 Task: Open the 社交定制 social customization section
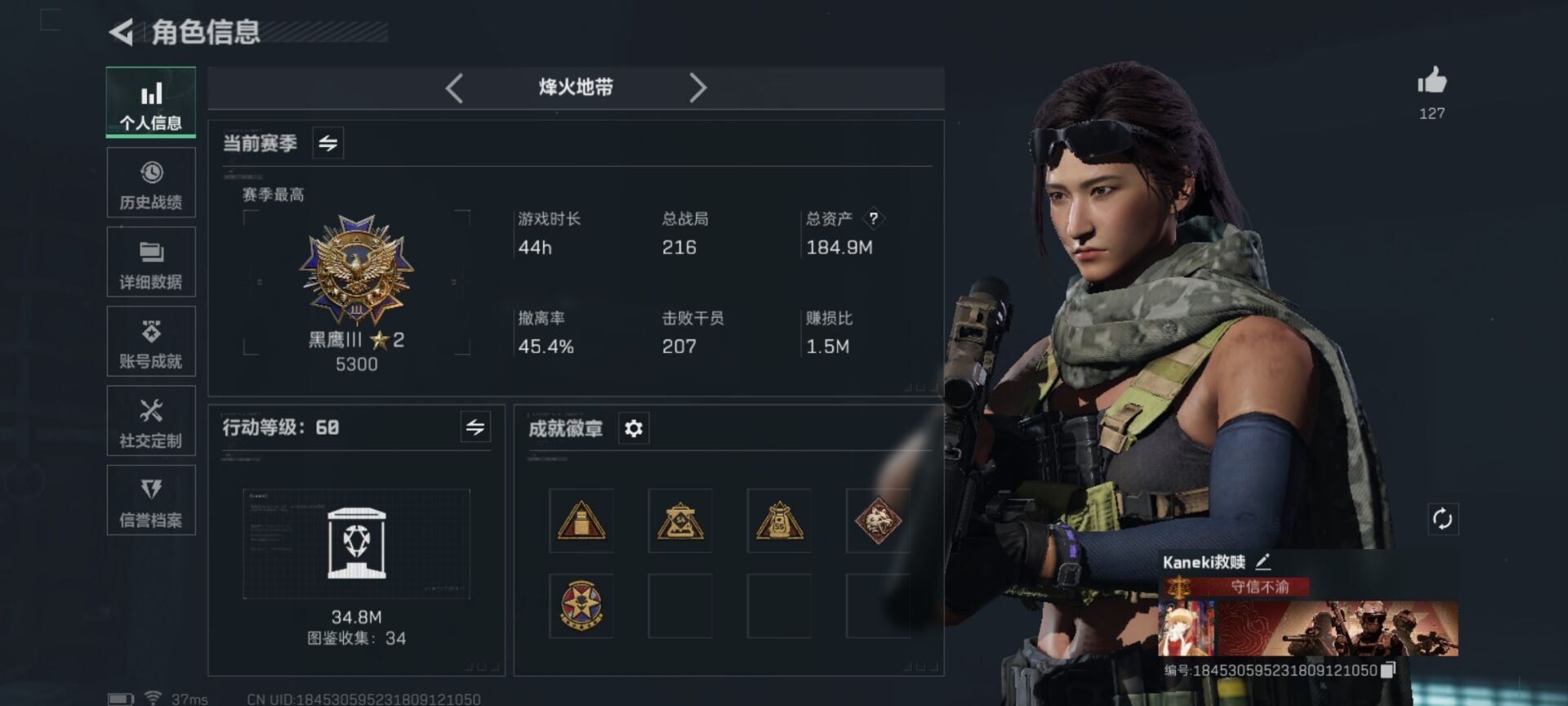[151, 421]
